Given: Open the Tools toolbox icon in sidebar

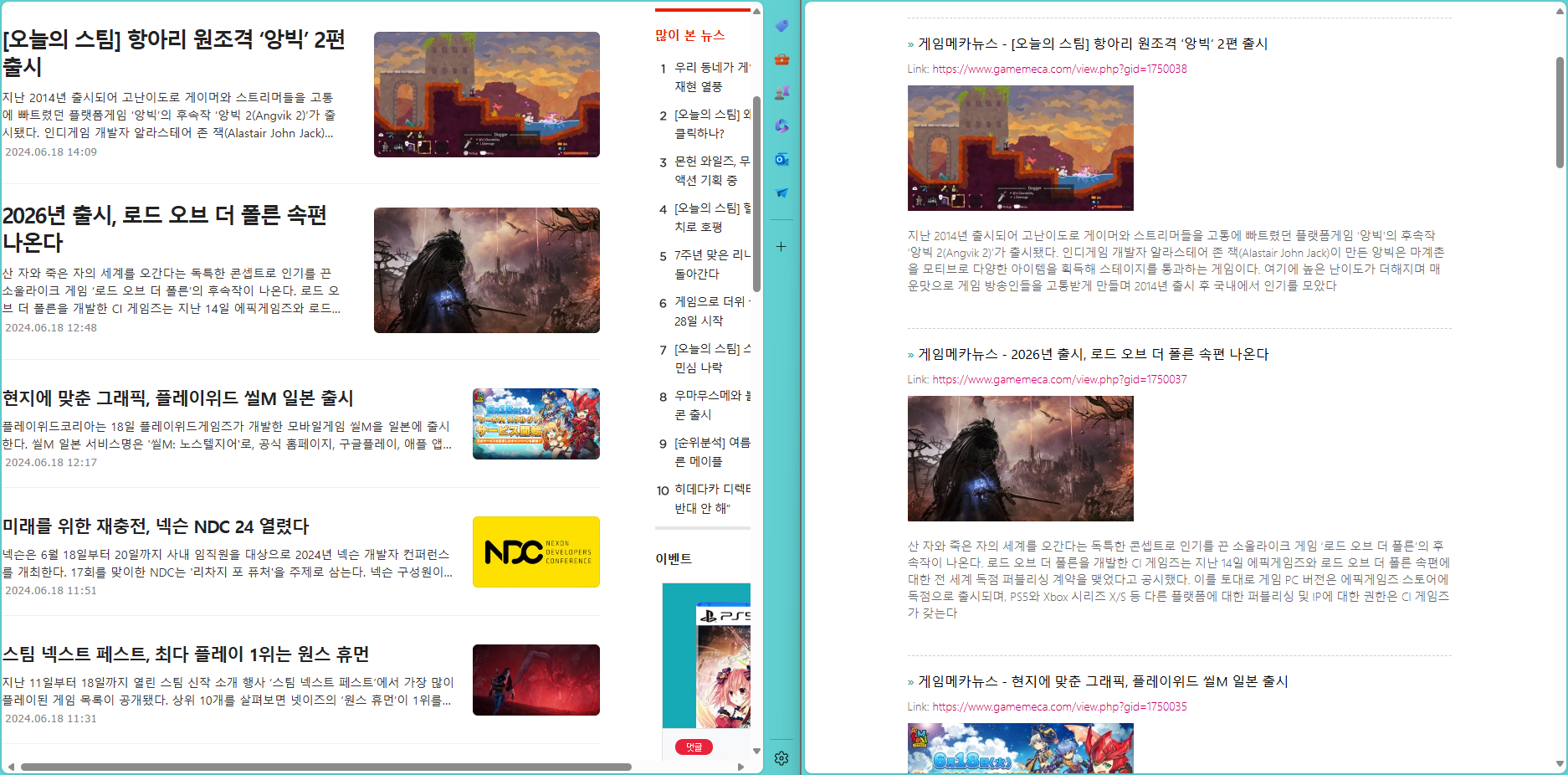Looking at the screenshot, I should point(781,59).
